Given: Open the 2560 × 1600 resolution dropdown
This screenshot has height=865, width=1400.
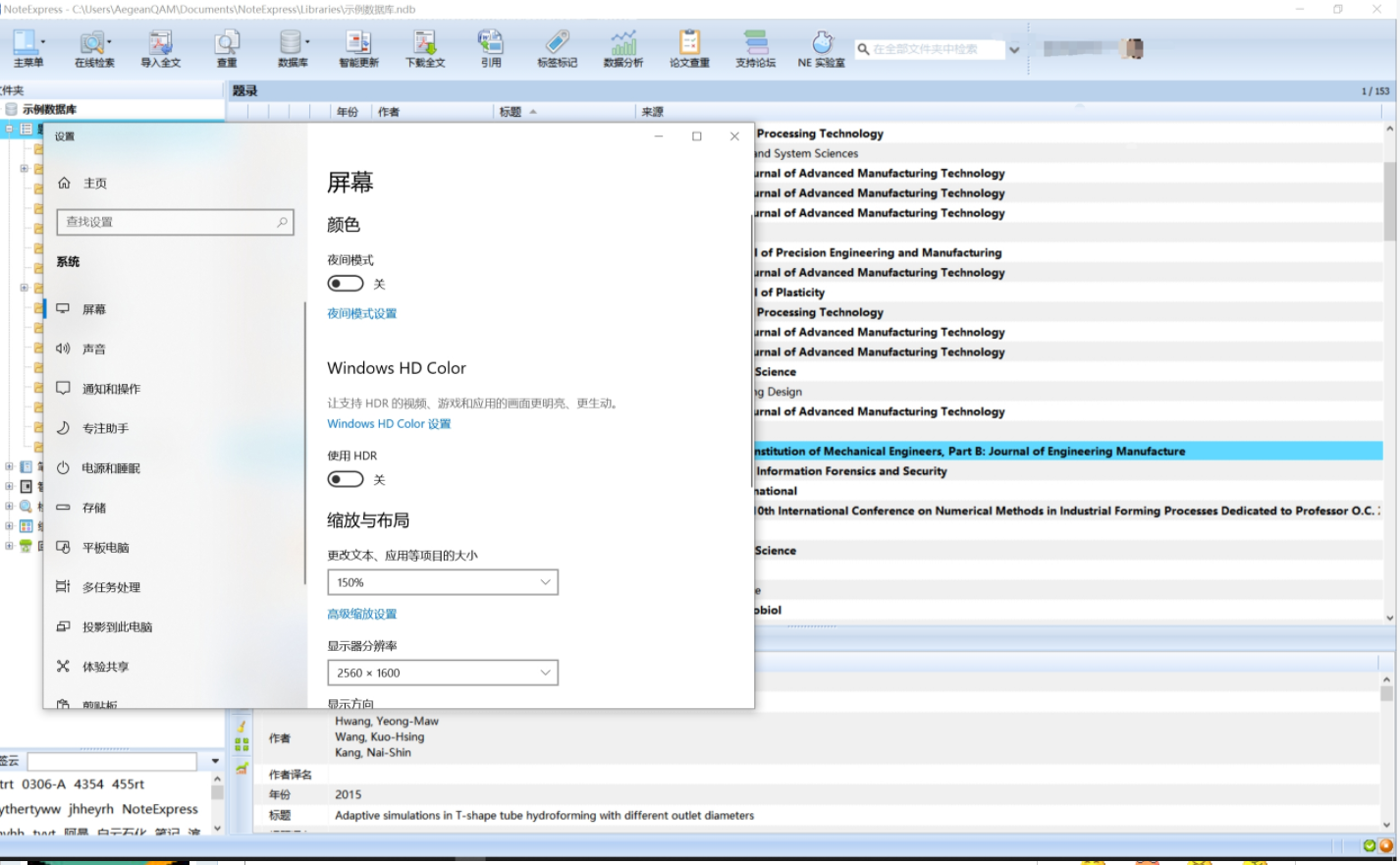Looking at the screenshot, I should [443, 673].
